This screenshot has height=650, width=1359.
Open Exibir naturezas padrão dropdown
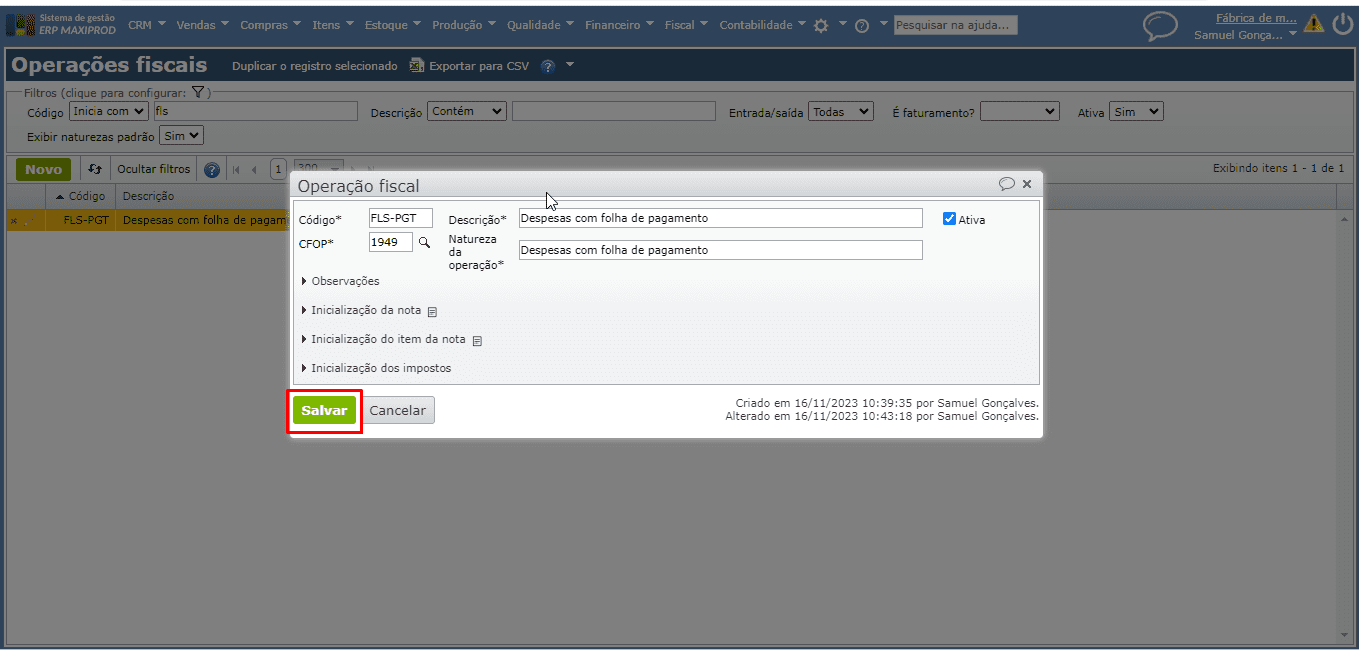point(182,135)
